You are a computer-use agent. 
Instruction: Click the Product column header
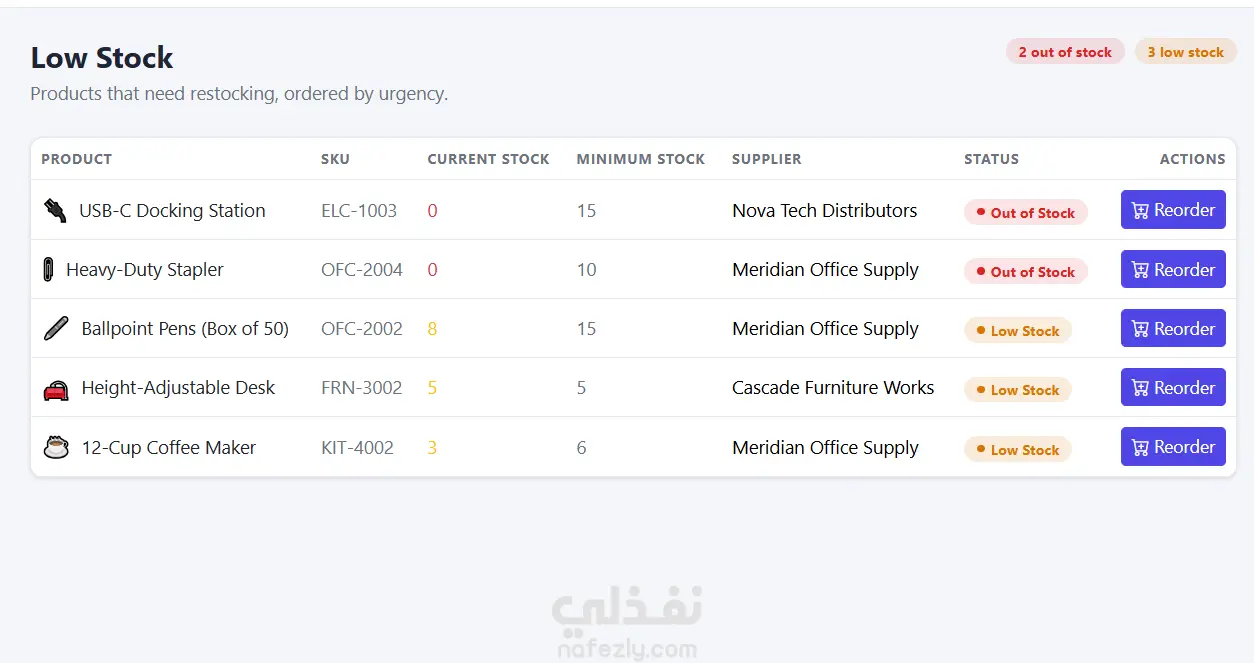coord(76,159)
